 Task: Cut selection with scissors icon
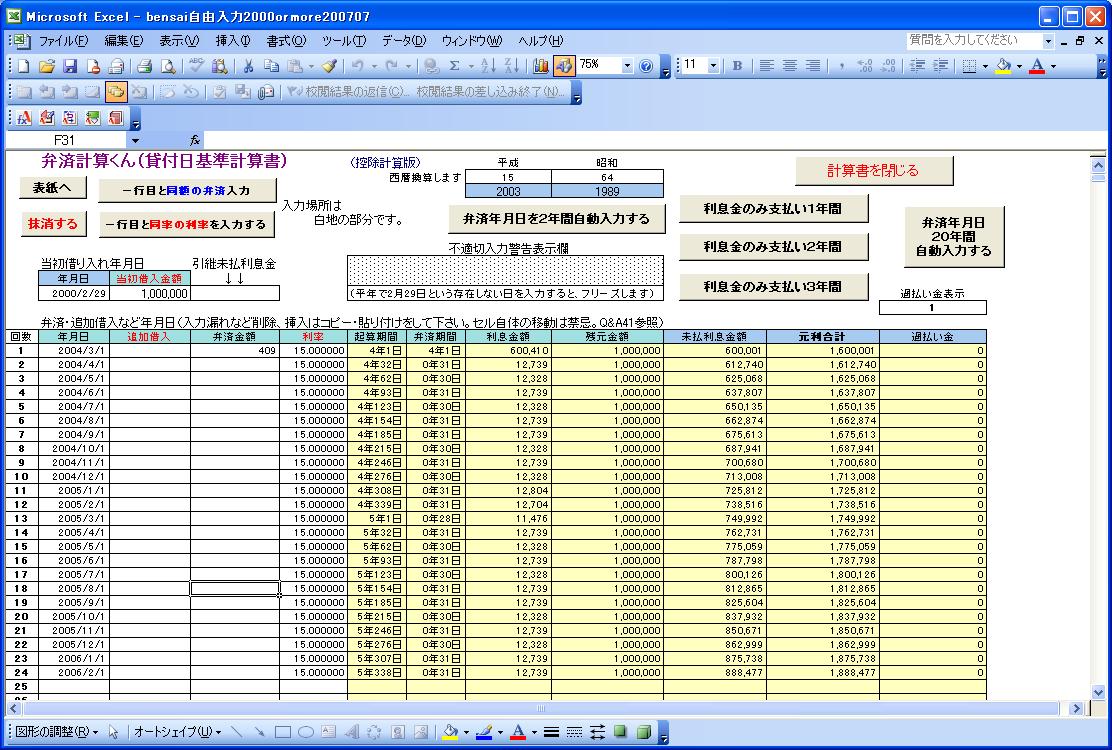tap(248, 66)
